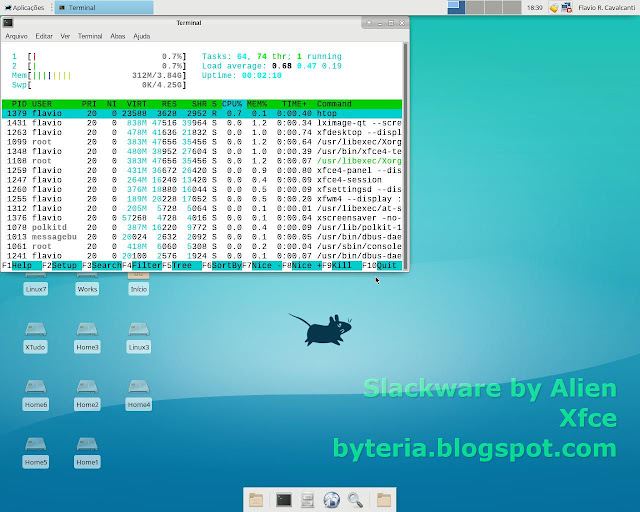Select the xfce4-panel process row
Viewport: 640px width, 512px height.
(202, 170)
